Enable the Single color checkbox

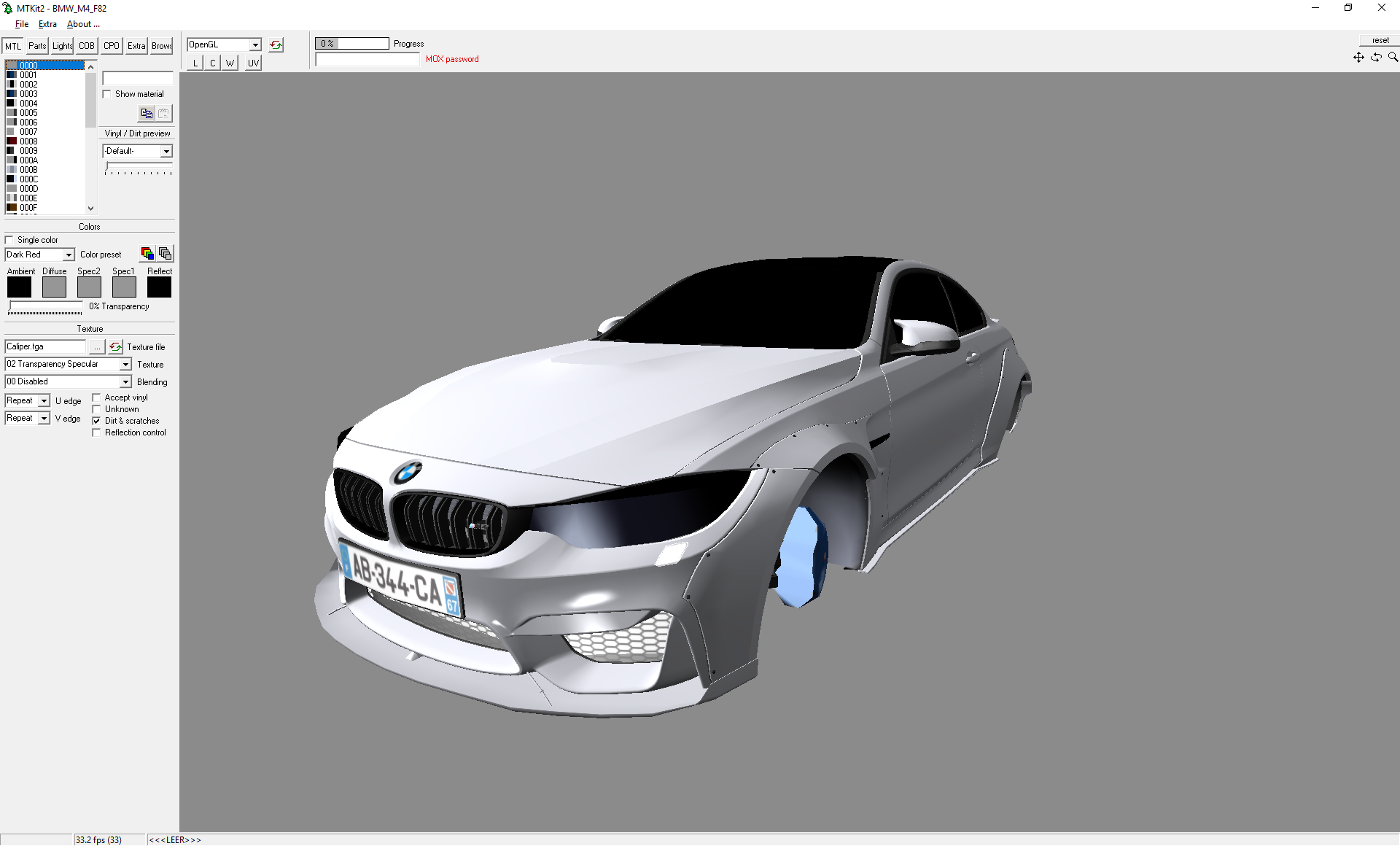9,240
